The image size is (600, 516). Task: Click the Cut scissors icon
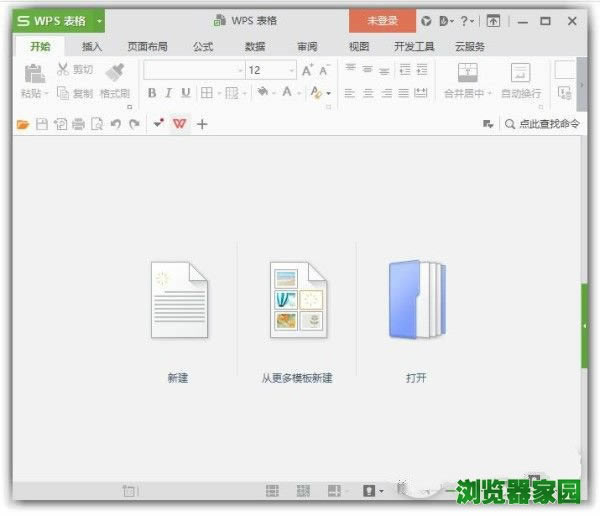63,69
